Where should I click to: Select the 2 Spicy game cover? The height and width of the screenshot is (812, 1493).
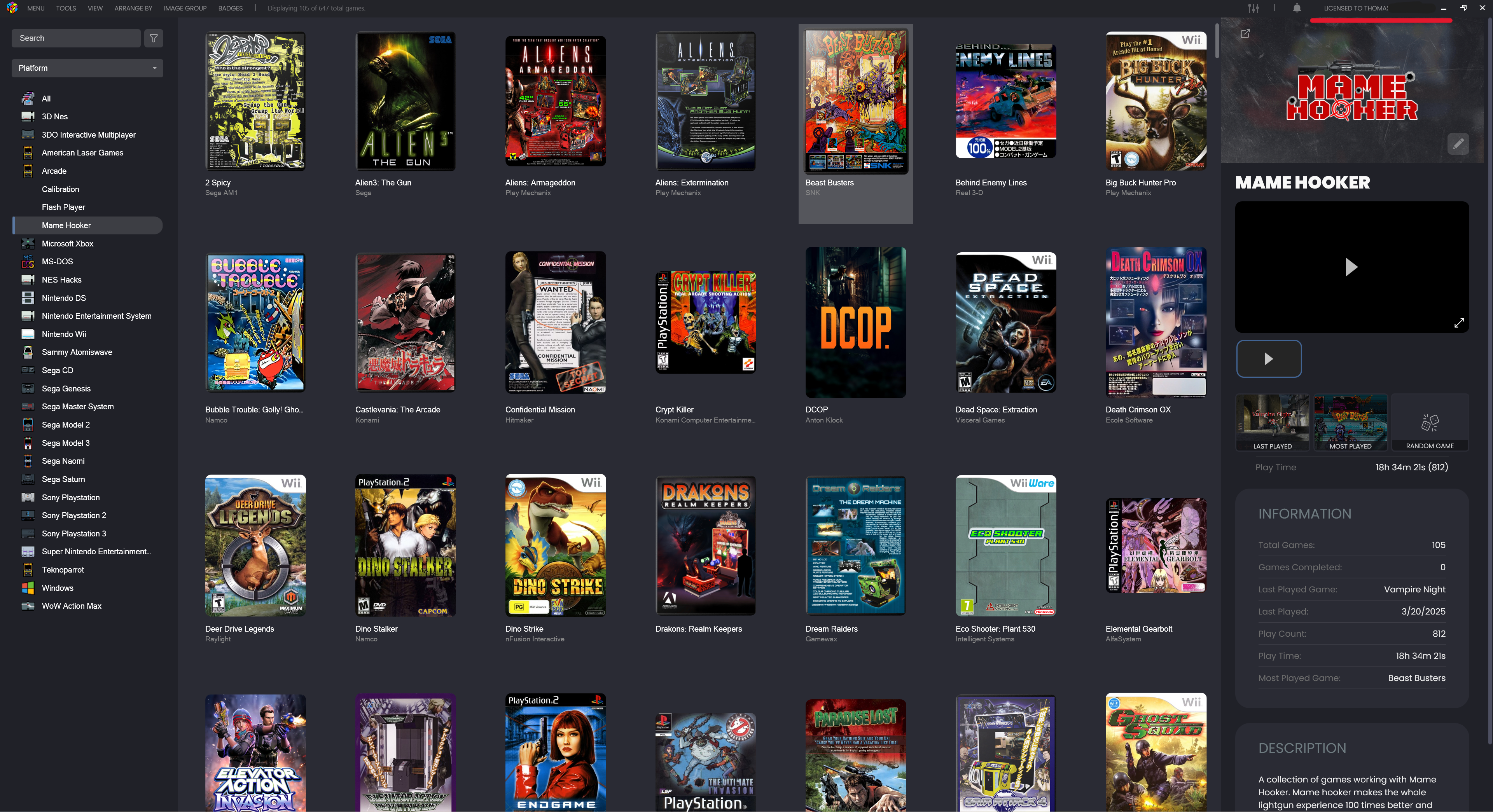tap(255, 101)
